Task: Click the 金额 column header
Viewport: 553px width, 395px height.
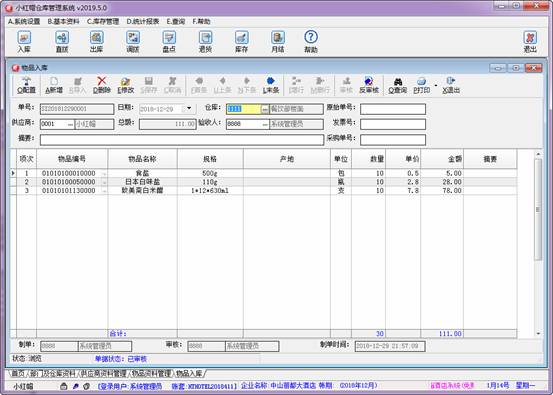Action: click(x=442, y=159)
